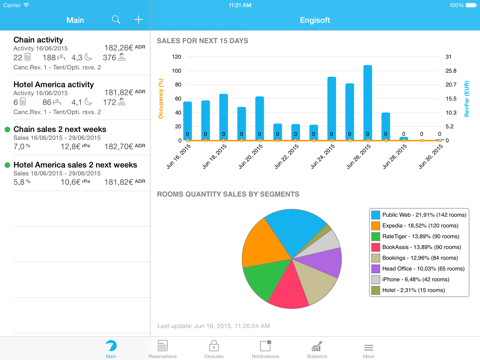Open the Notifications tab
Viewport: 480px width, 360px height.
[x=265, y=349]
